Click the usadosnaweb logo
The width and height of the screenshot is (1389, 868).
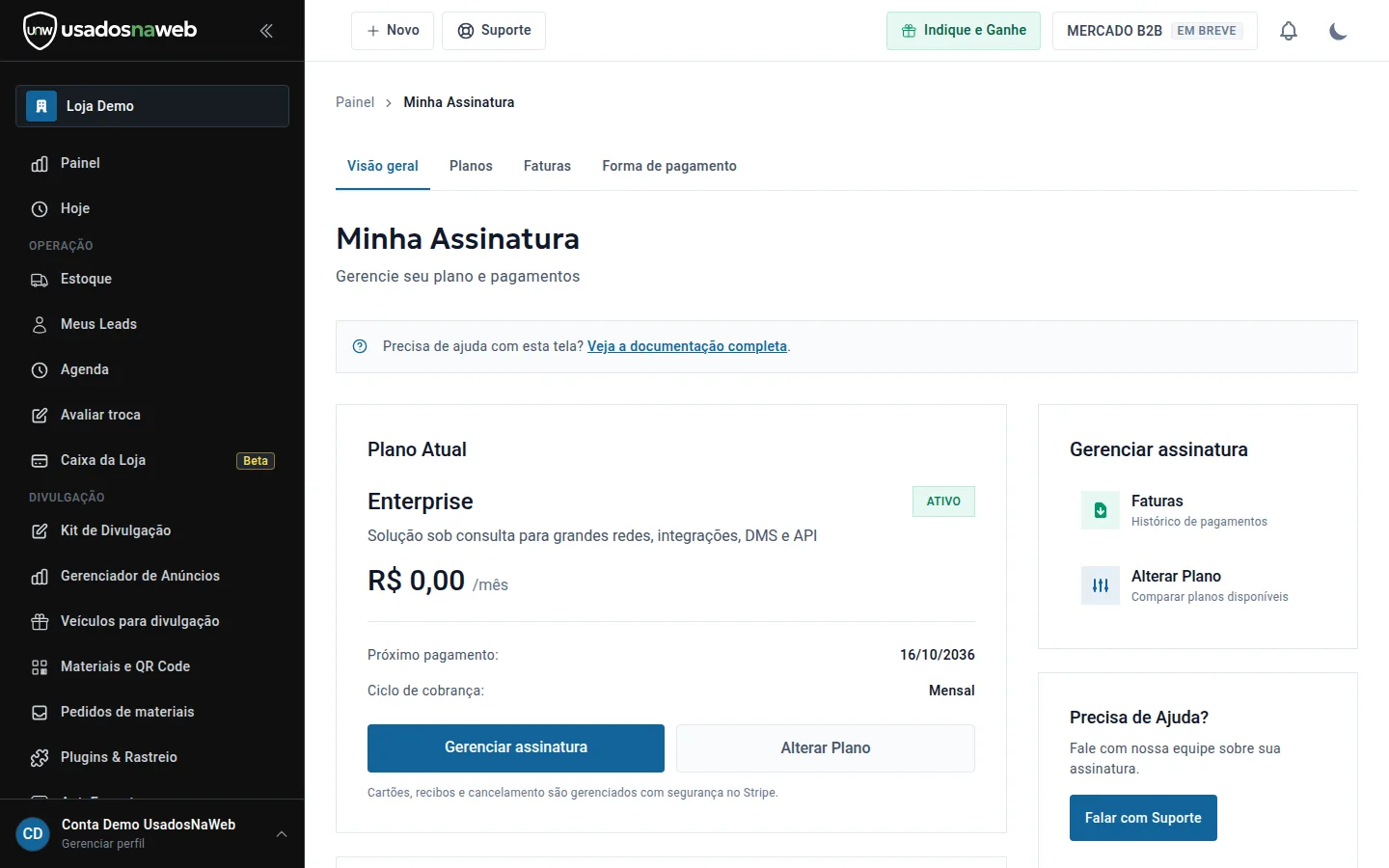[110, 30]
